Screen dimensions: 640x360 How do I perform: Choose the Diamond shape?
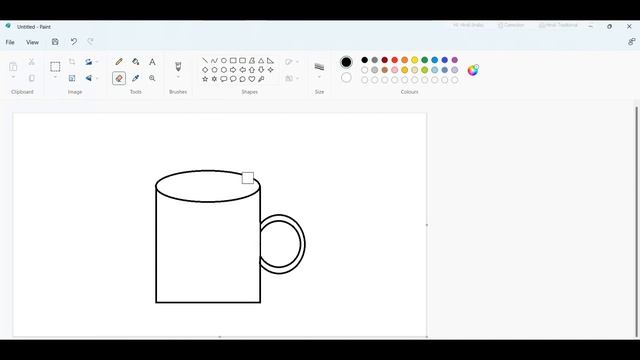205,70
